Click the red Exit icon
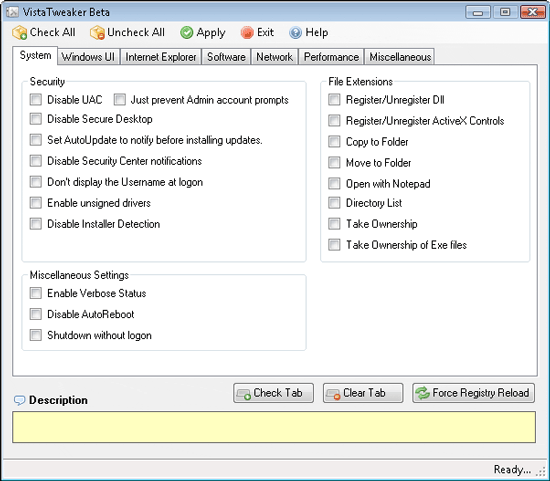 pos(247,33)
